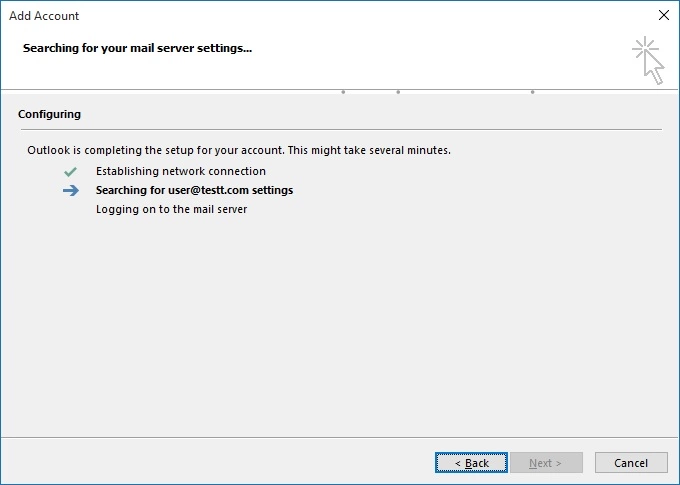Click the blue arrow current-step indicator
The width and height of the screenshot is (680, 485).
pos(71,190)
